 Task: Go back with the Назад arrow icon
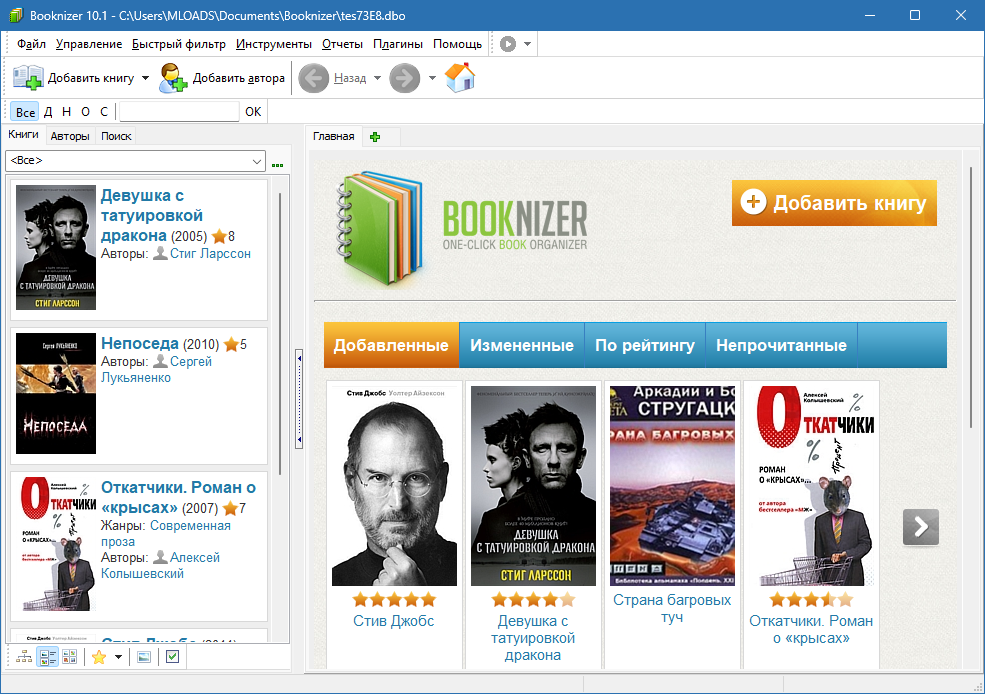coord(313,78)
